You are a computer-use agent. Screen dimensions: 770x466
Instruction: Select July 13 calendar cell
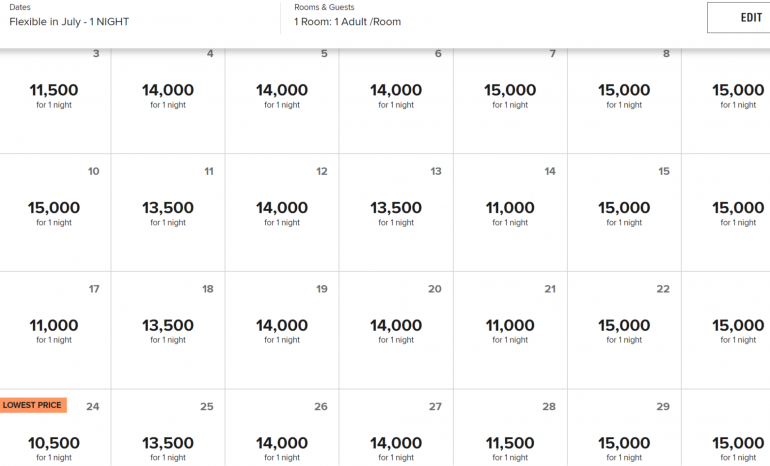396,212
